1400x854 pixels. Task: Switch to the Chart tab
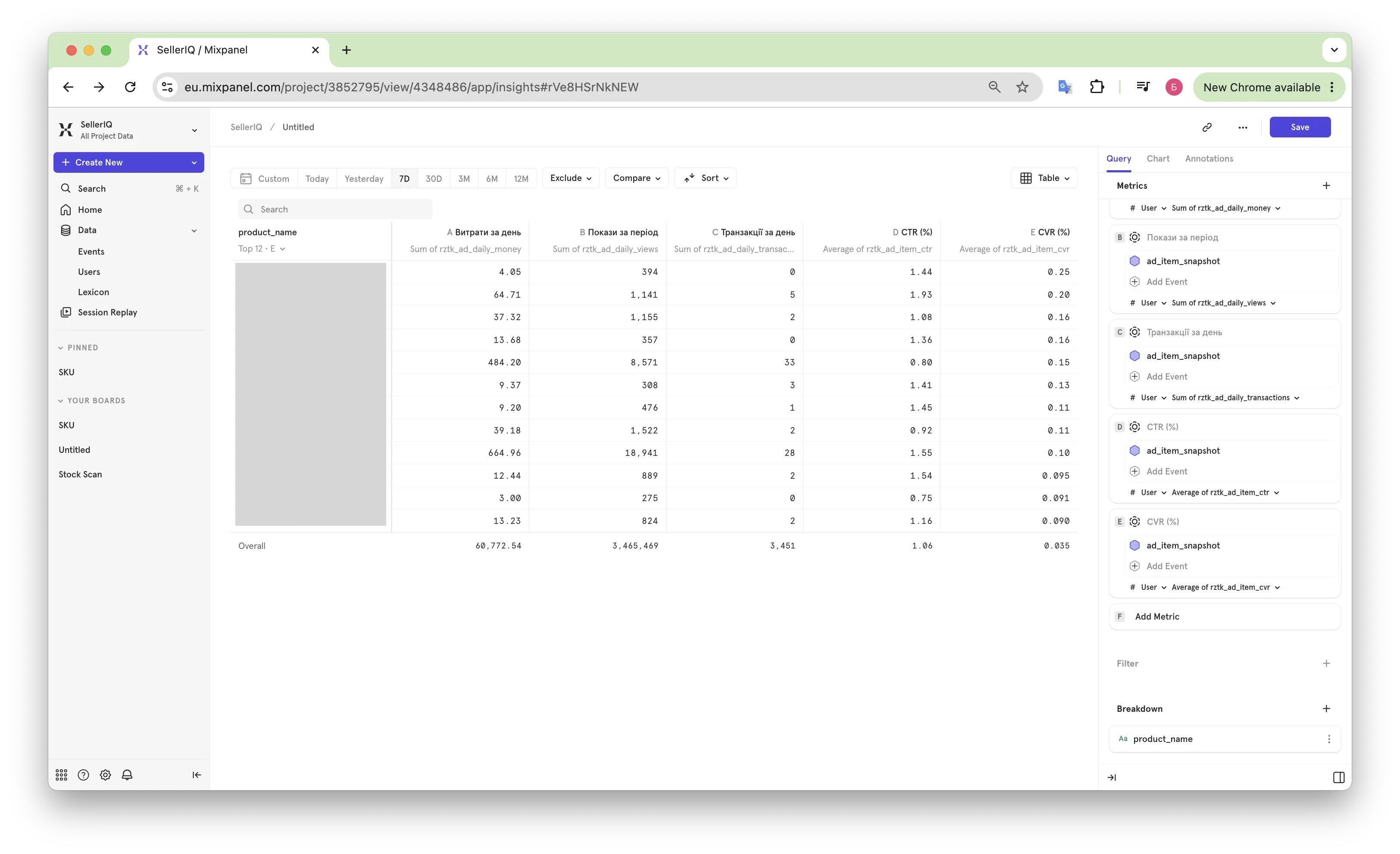[1158, 159]
